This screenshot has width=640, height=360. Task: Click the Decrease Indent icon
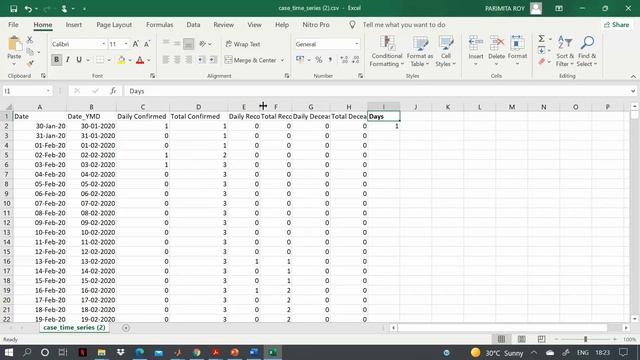tap(202, 60)
